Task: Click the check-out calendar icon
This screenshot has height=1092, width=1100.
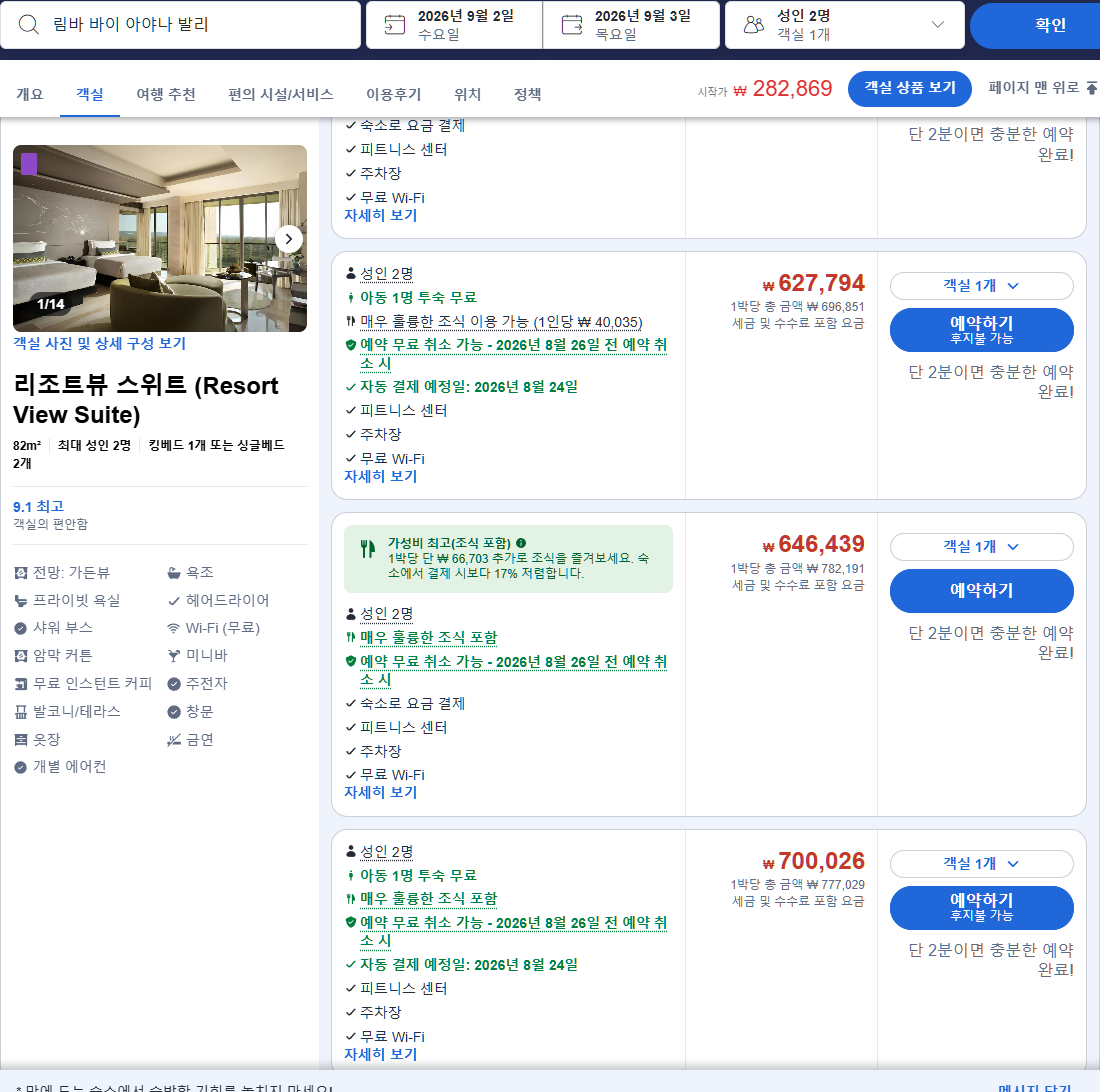Action: pyautogui.click(x=572, y=25)
